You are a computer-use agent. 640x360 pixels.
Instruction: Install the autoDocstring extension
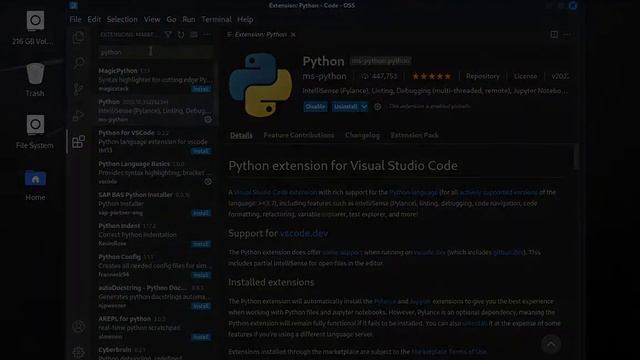(x=201, y=306)
